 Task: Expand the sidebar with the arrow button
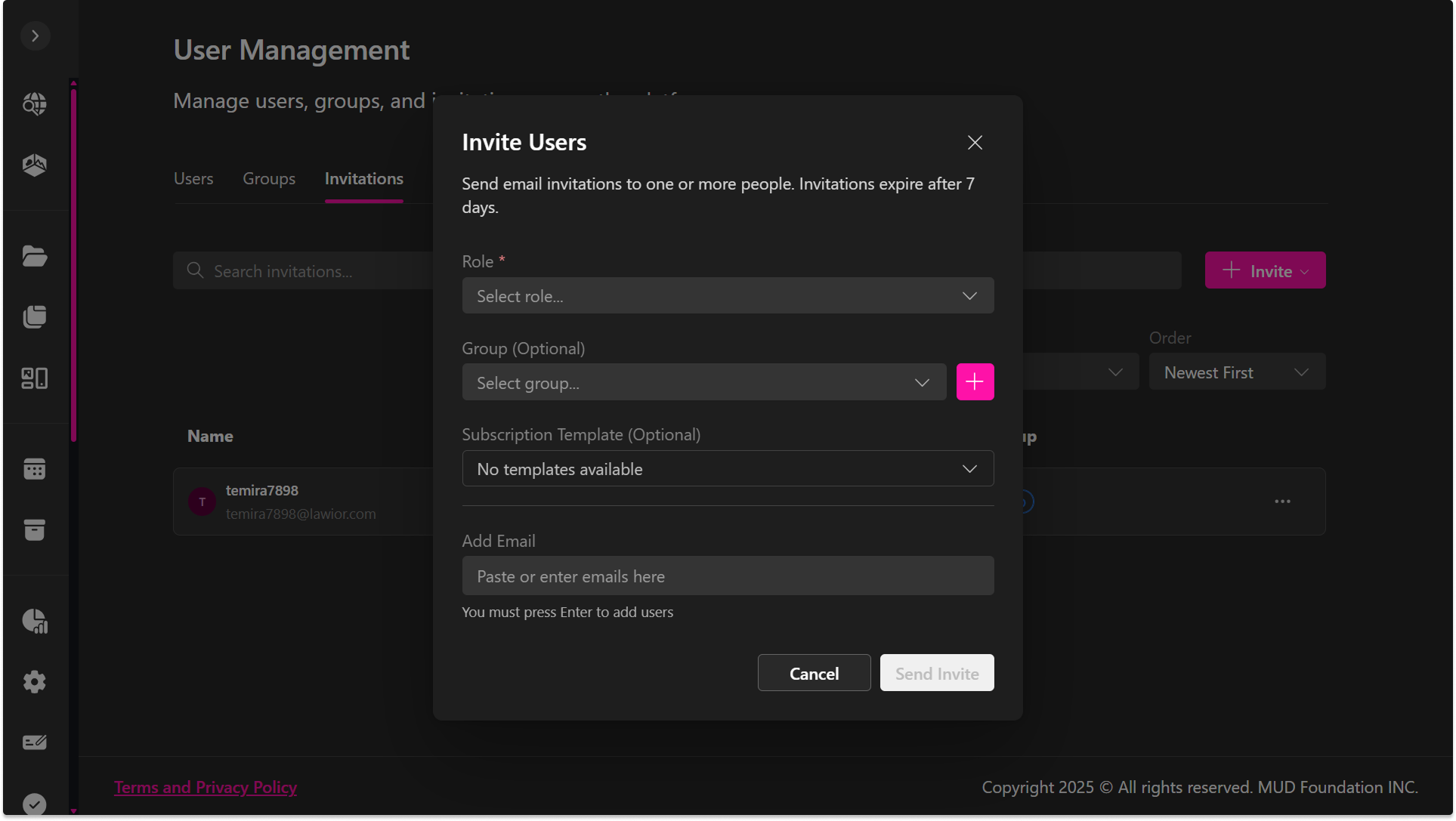coord(35,35)
